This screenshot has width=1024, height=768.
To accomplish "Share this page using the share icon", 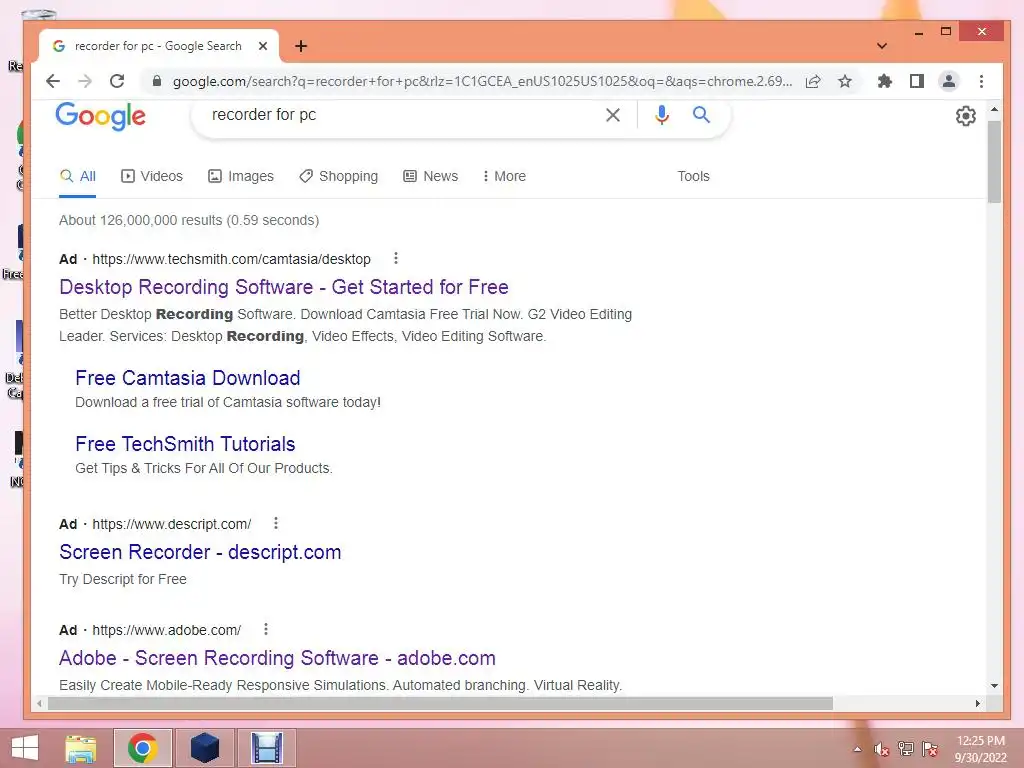I will 813,81.
